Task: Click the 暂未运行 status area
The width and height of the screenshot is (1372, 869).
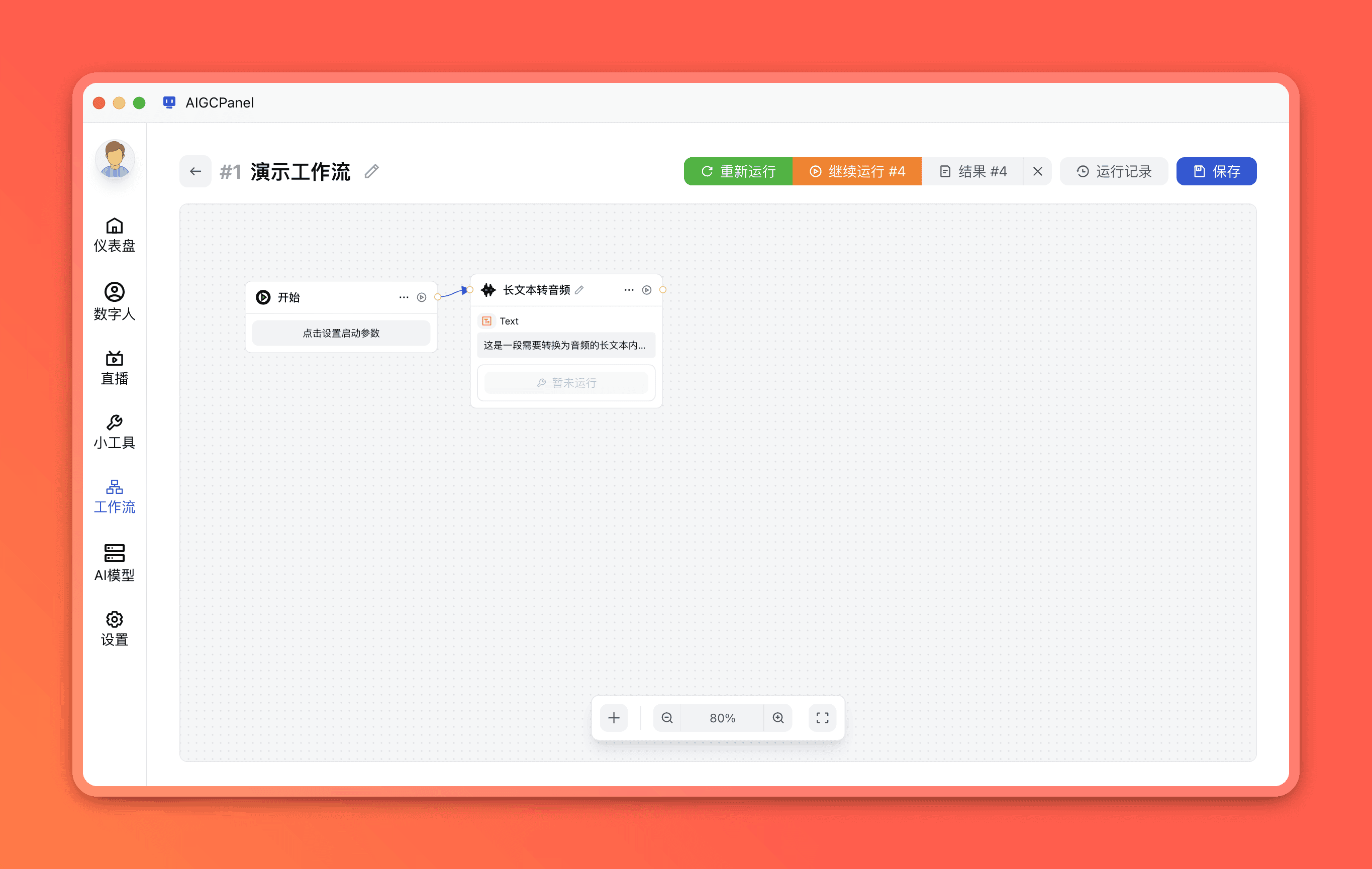Action: pyautogui.click(x=566, y=383)
